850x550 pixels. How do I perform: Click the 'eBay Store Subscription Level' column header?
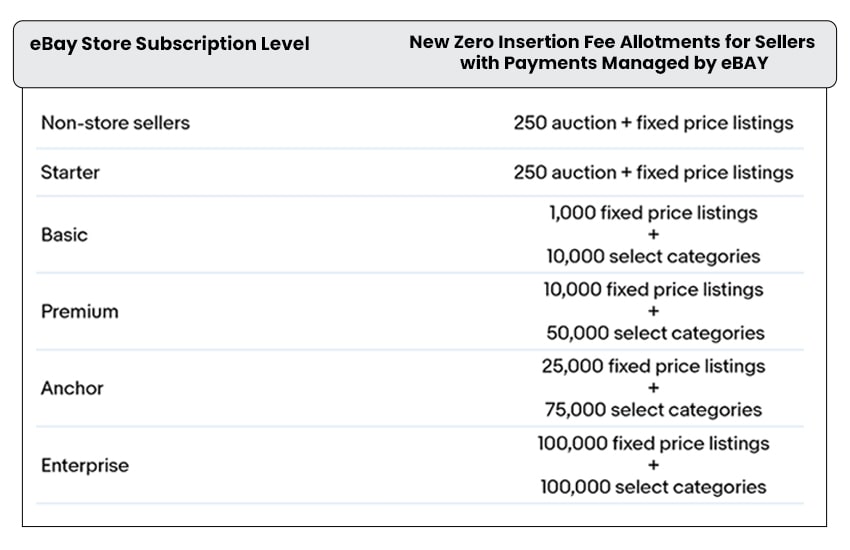(x=170, y=44)
